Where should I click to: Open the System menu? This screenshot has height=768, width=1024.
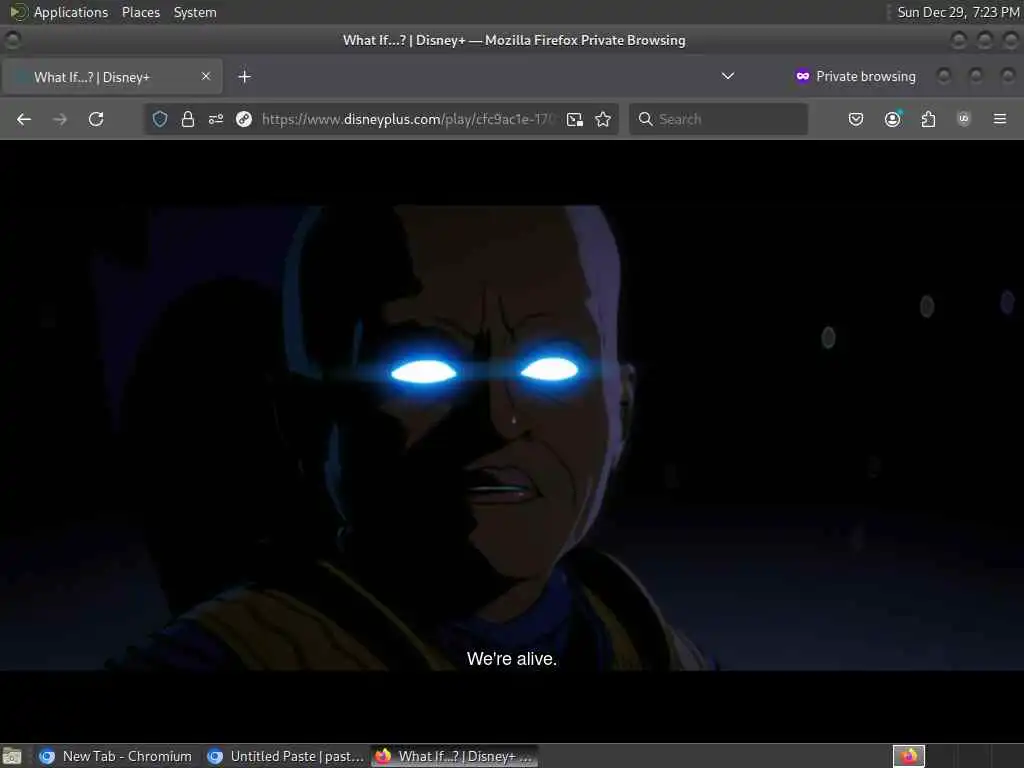[195, 12]
